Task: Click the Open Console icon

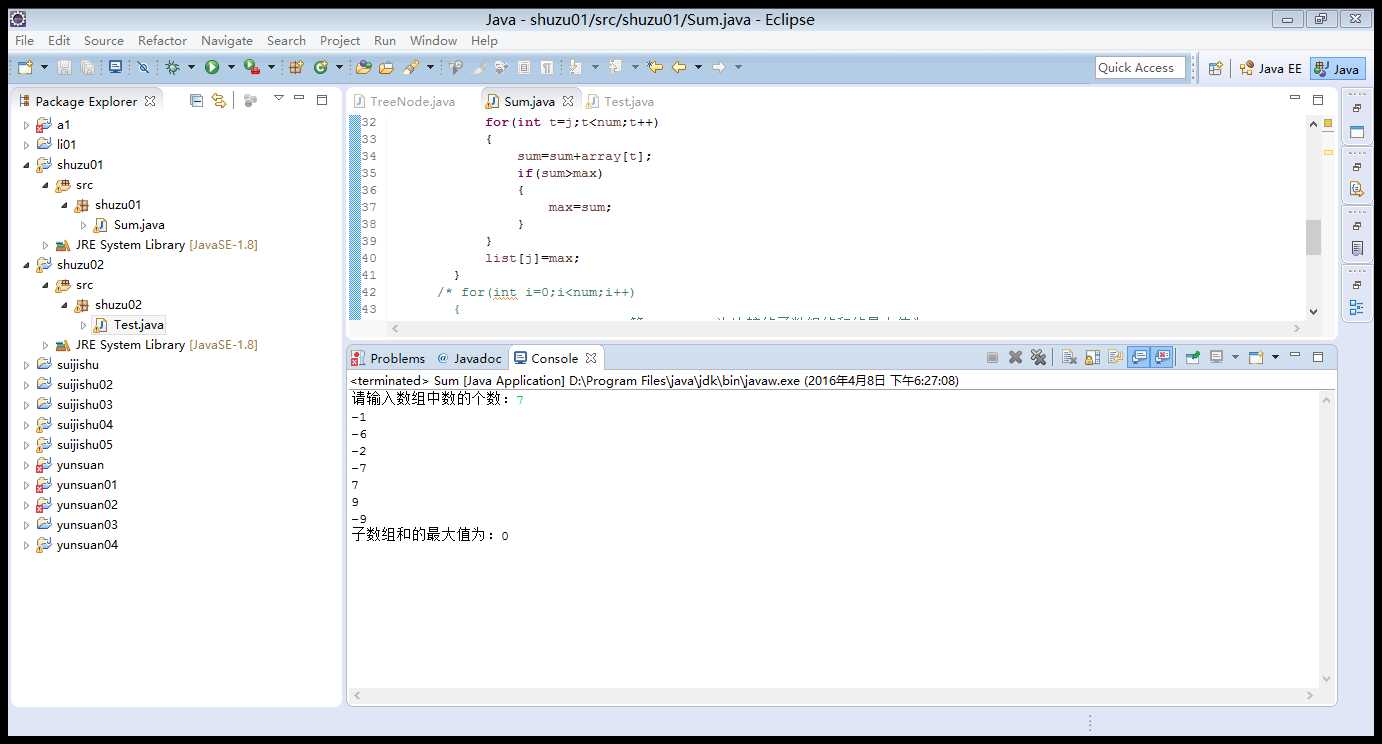Action: click(1258, 357)
